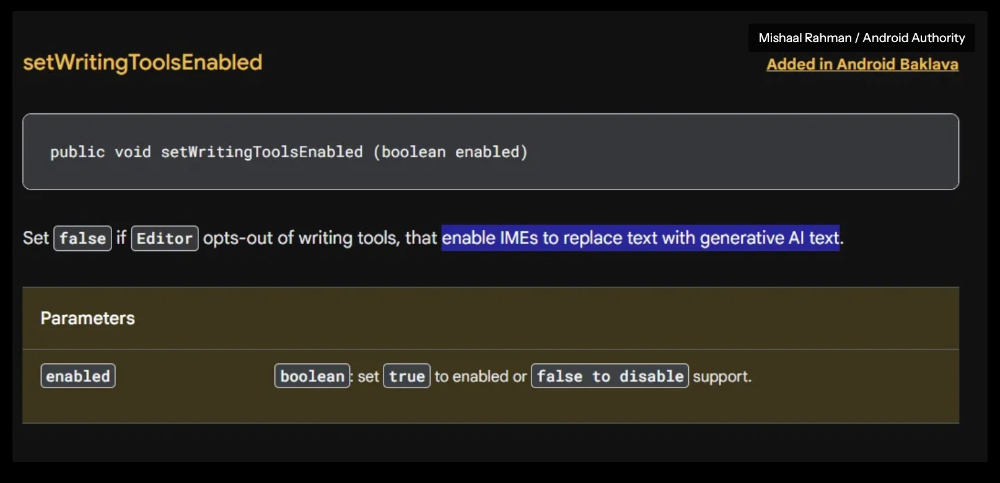Click the Editor code link in the description
Viewport: 1000px width, 483px height.
(165, 239)
